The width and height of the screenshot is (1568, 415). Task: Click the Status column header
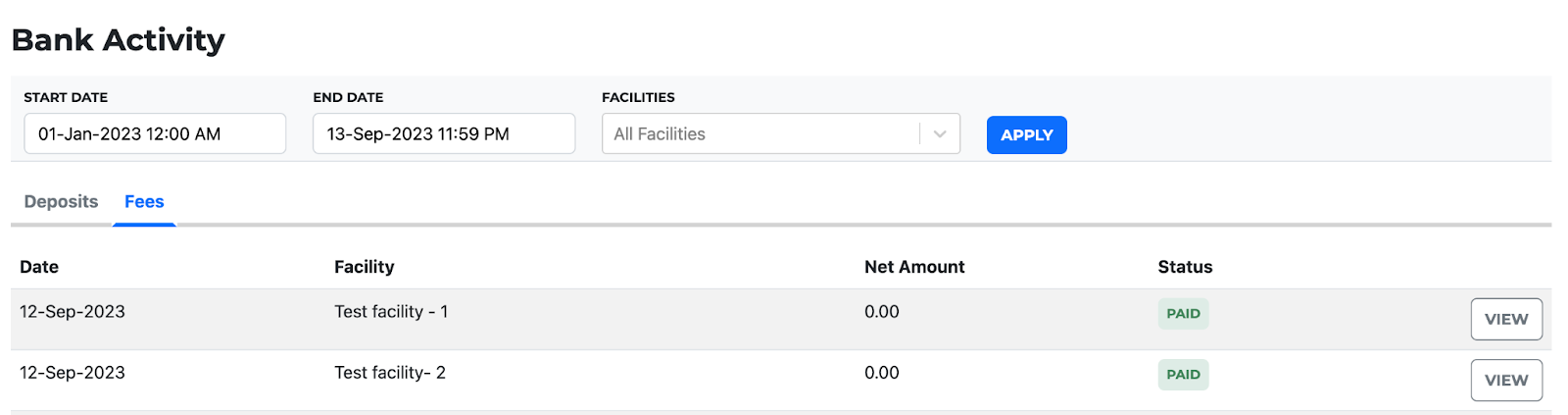pos(1185,267)
